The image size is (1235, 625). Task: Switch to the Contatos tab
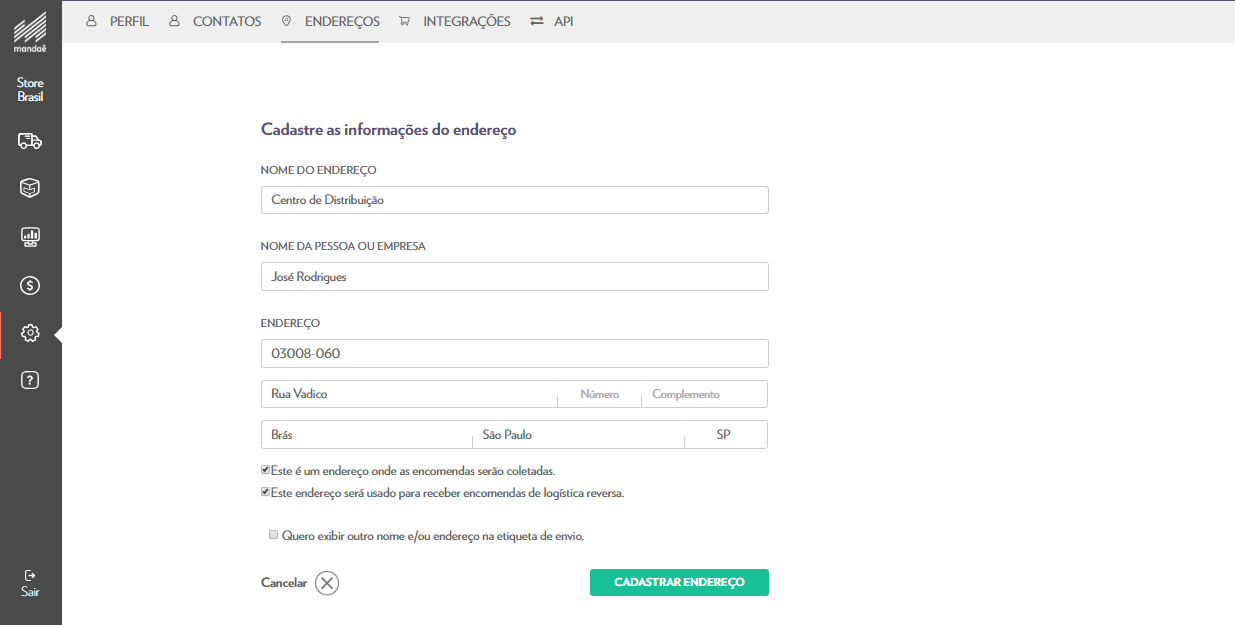[x=216, y=21]
